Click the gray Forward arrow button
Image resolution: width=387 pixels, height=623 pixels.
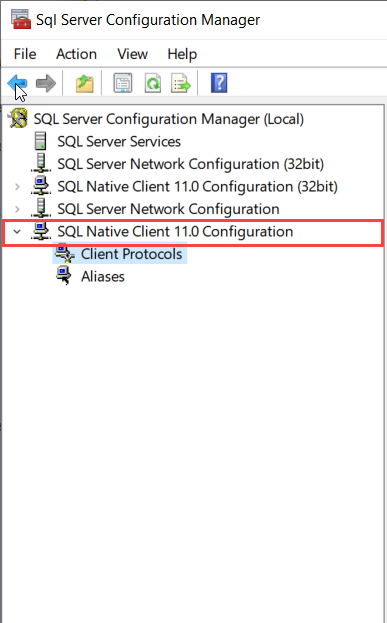(x=46, y=83)
